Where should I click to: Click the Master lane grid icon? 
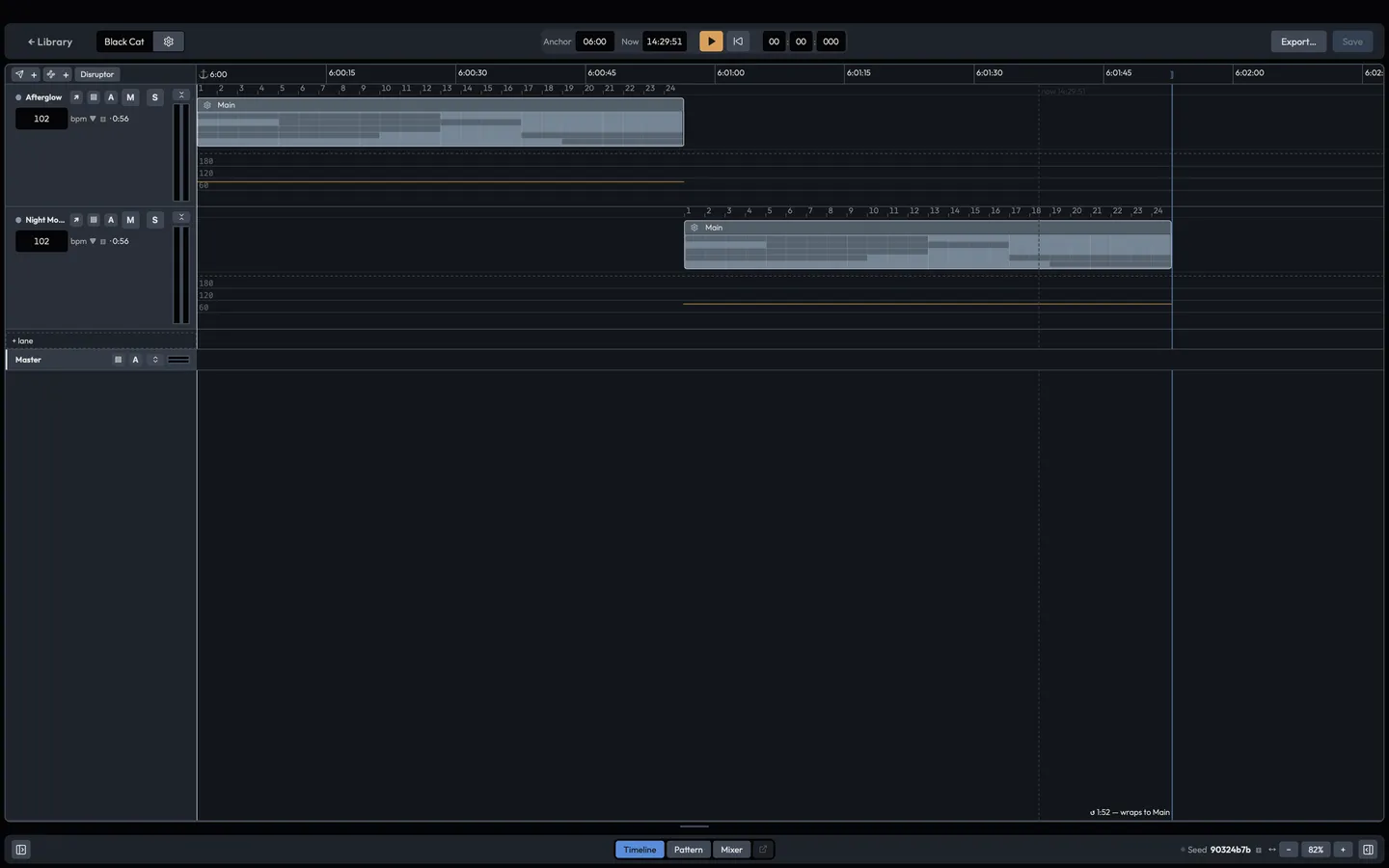pos(119,360)
